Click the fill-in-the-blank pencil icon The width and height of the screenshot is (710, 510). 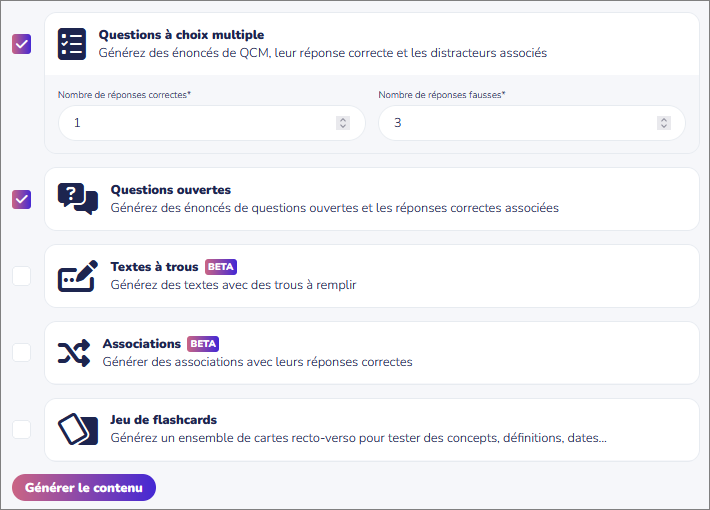77,276
